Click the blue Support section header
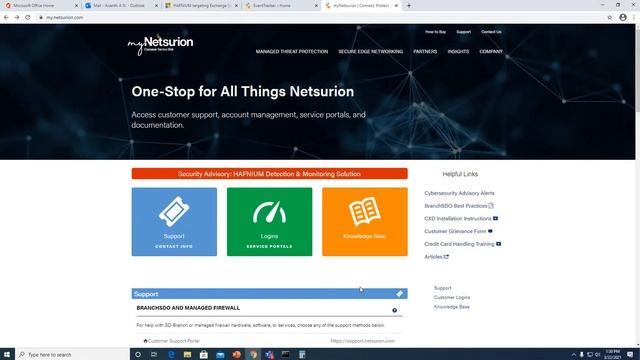 coord(269,294)
